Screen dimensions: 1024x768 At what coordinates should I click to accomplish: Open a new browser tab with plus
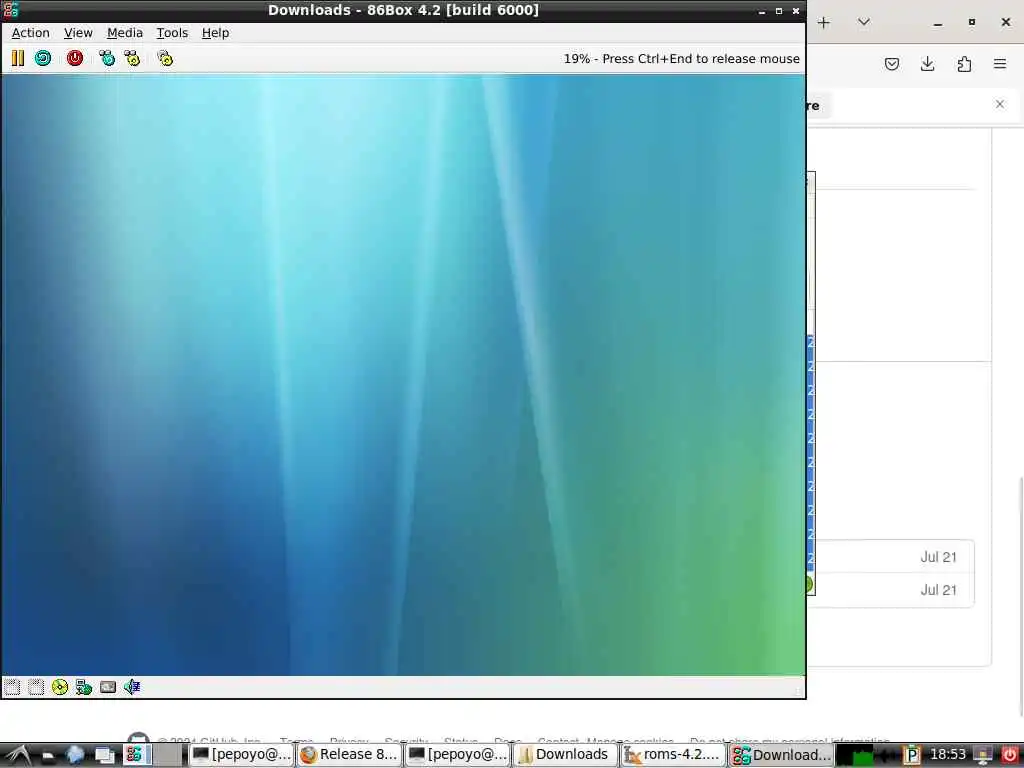(824, 23)
